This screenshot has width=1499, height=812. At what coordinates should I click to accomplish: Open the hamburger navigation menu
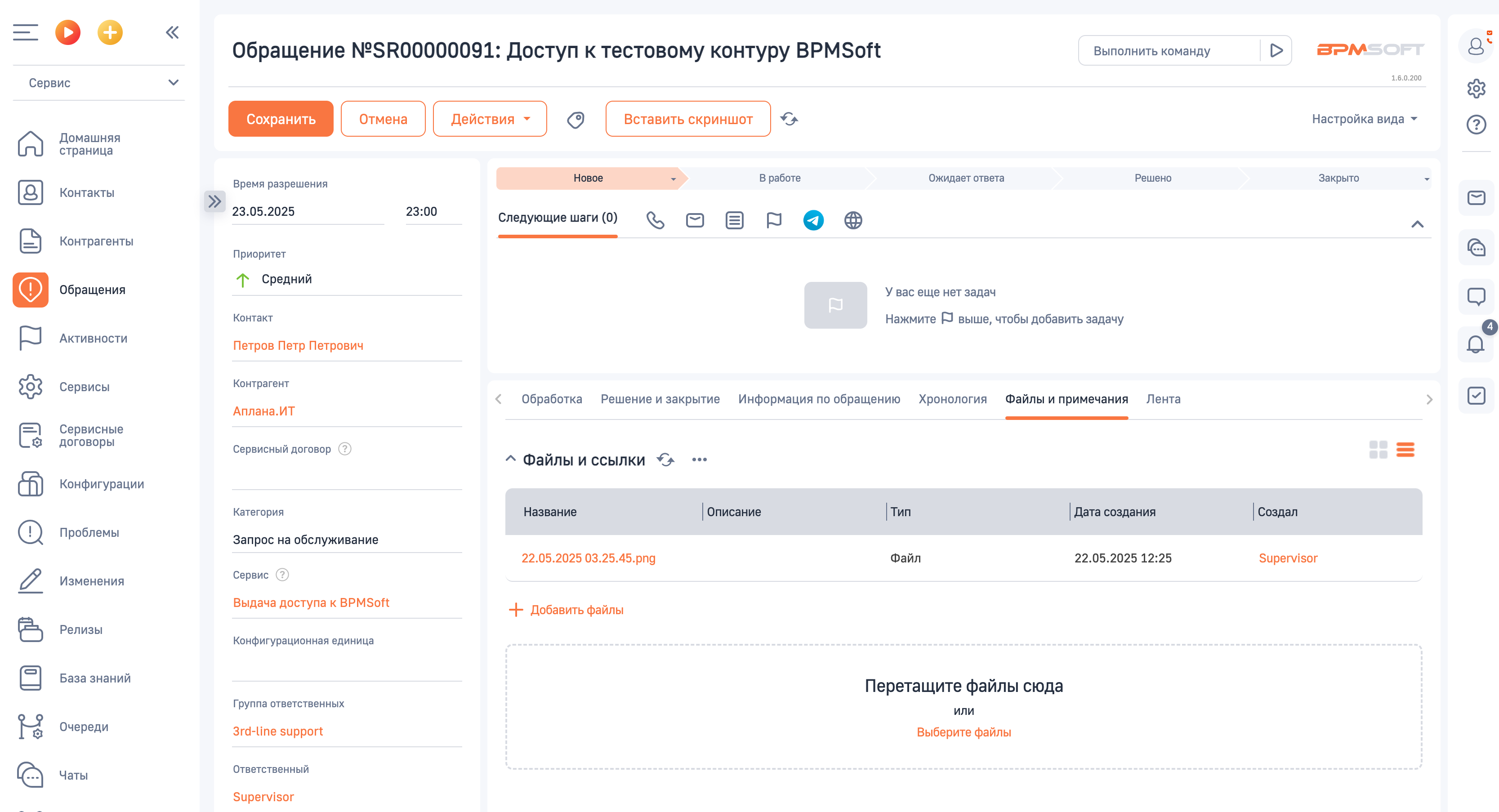(26, 32)
